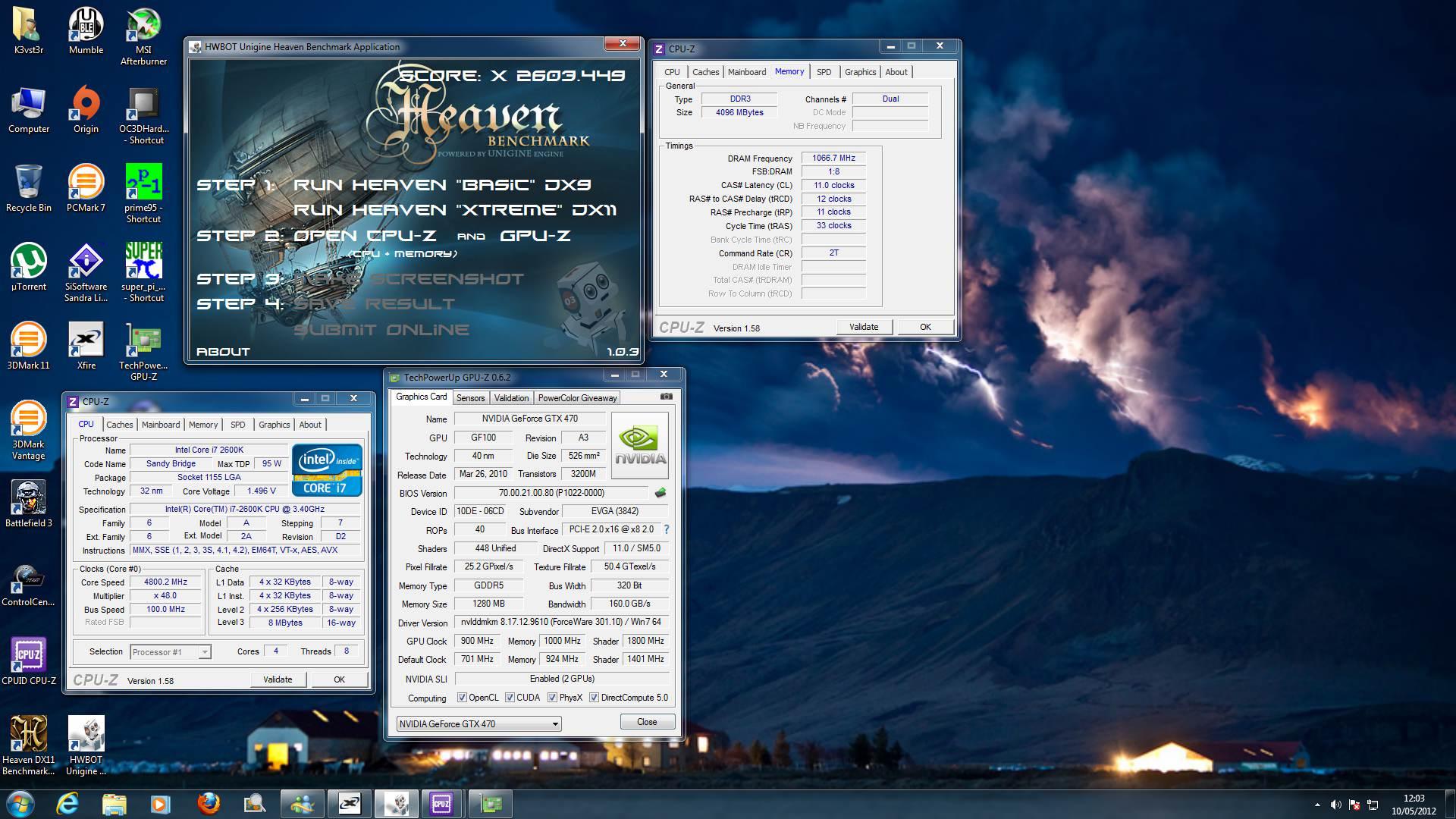Image resolution: width=1456 pixels, height=819 pixels.
Task: Click OK in lower CPU-Z window
Action: (x=339, y=679)
